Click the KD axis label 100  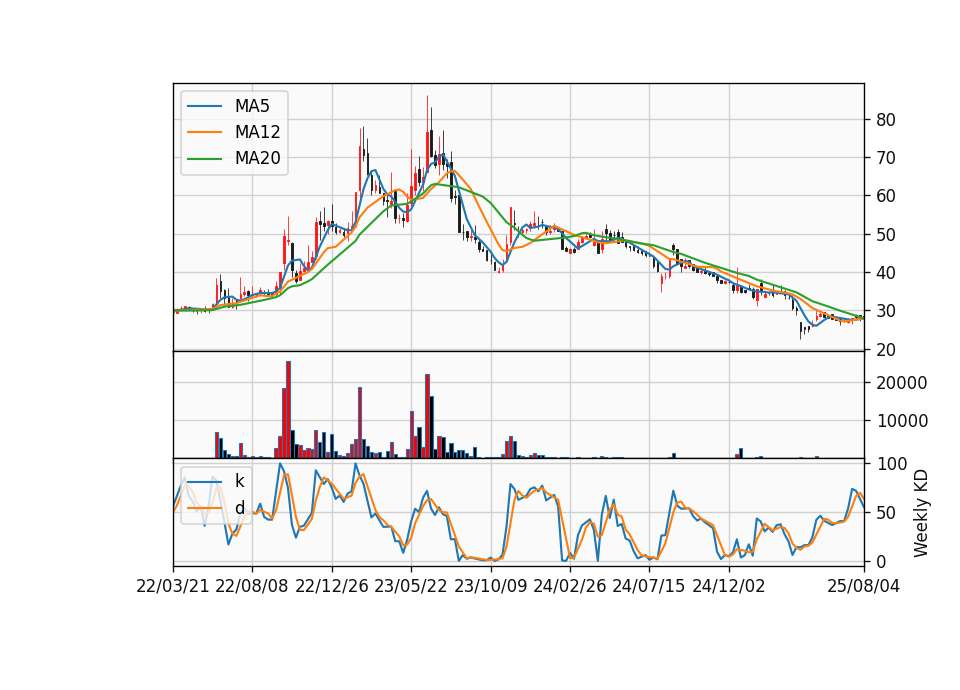tap(891, 464)
